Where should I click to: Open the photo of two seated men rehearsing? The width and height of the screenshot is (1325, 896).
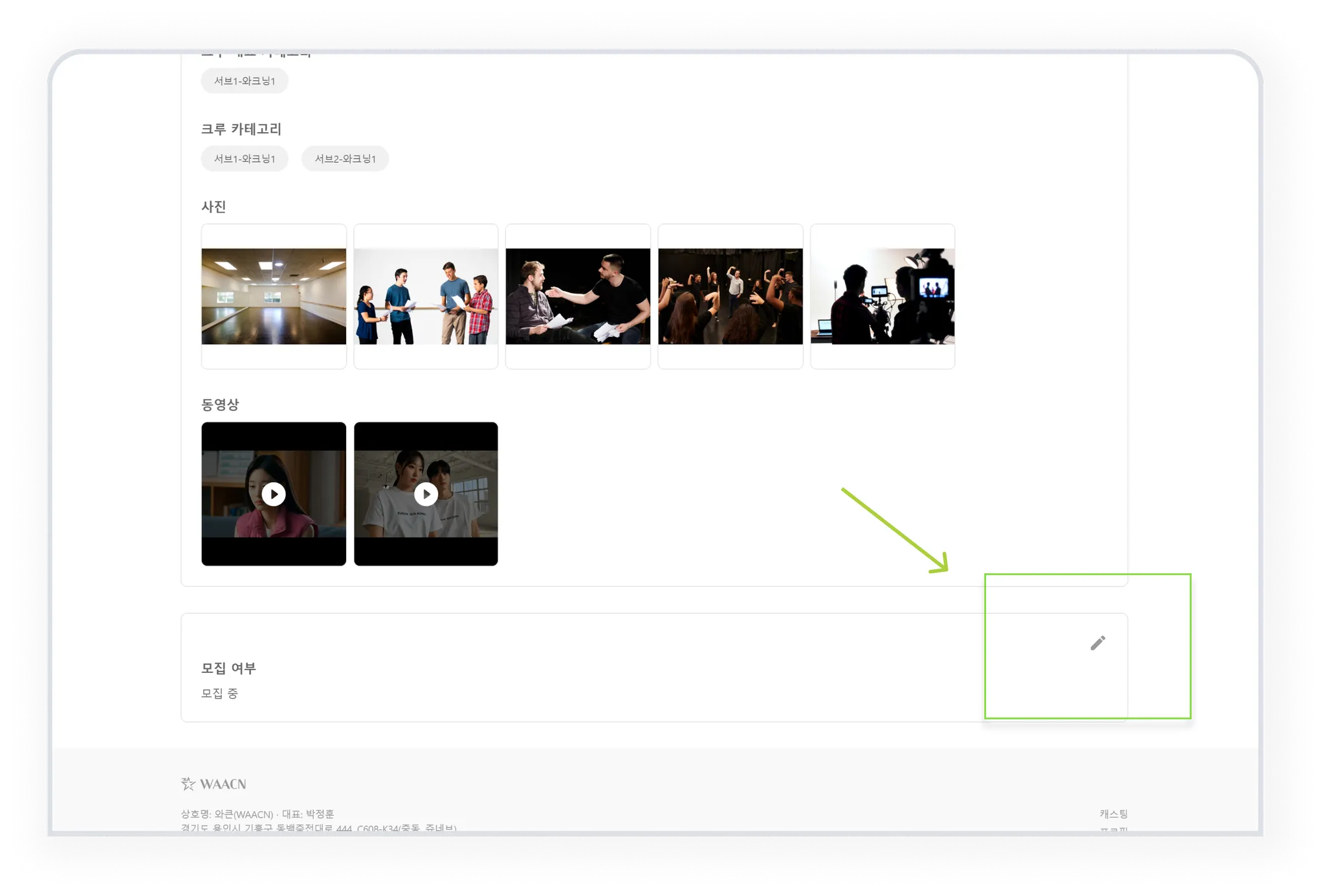pyautogui.click(x=578, y=296)
